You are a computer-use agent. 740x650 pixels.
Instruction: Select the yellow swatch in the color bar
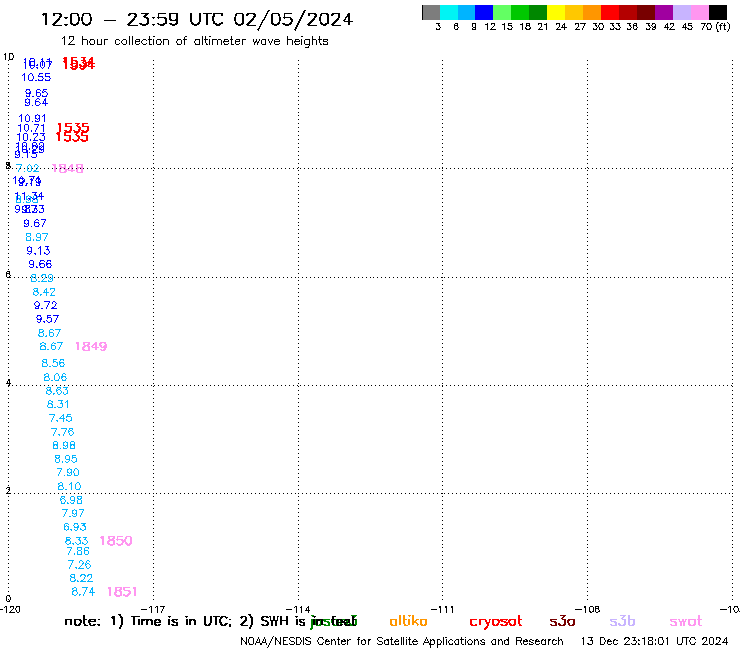[x=556, y=12]
